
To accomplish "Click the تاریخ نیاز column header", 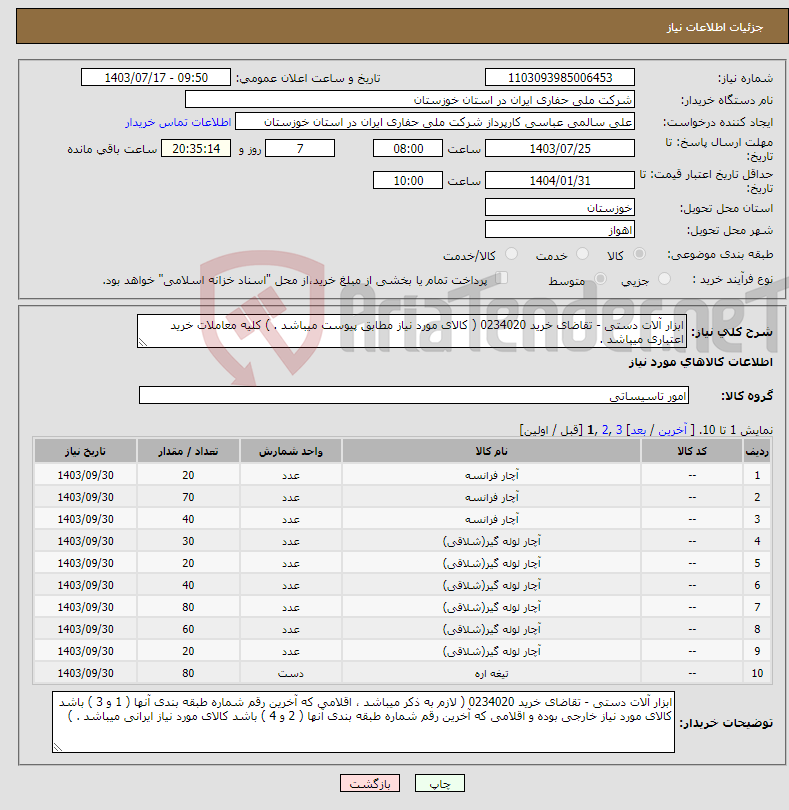I will click(85, 451).
